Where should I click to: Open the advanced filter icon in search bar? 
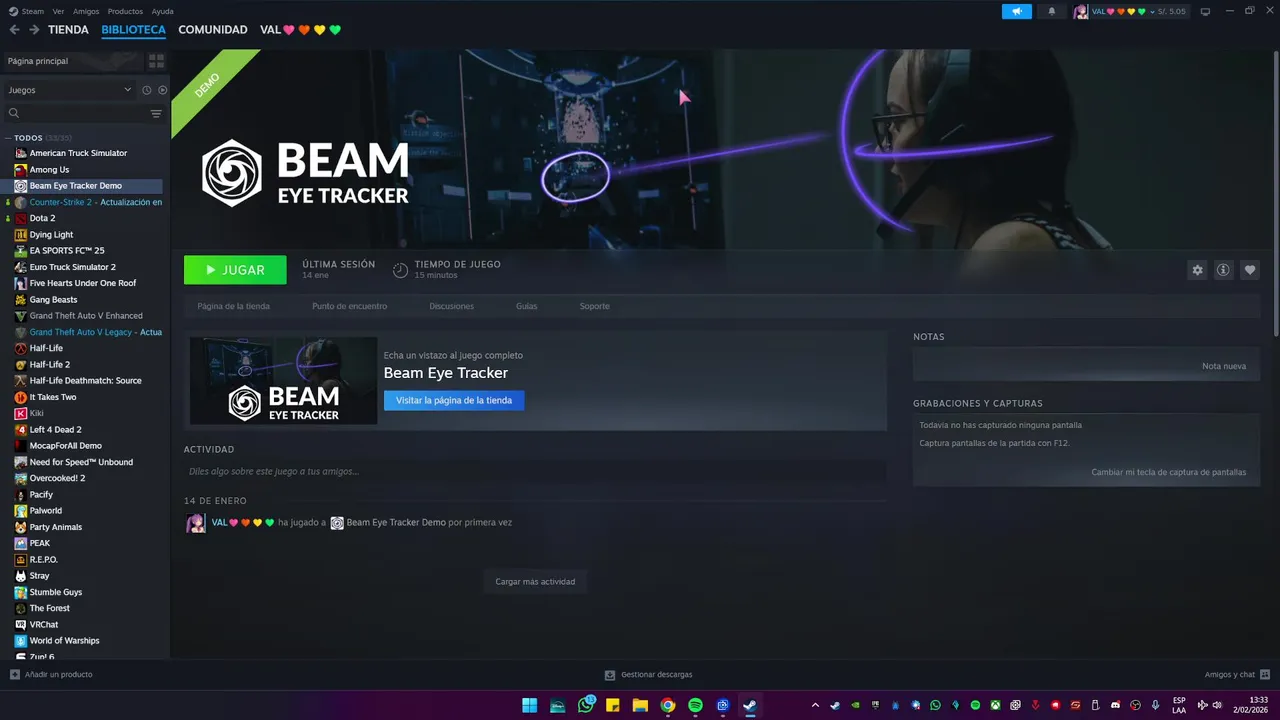tap(156, 114)
